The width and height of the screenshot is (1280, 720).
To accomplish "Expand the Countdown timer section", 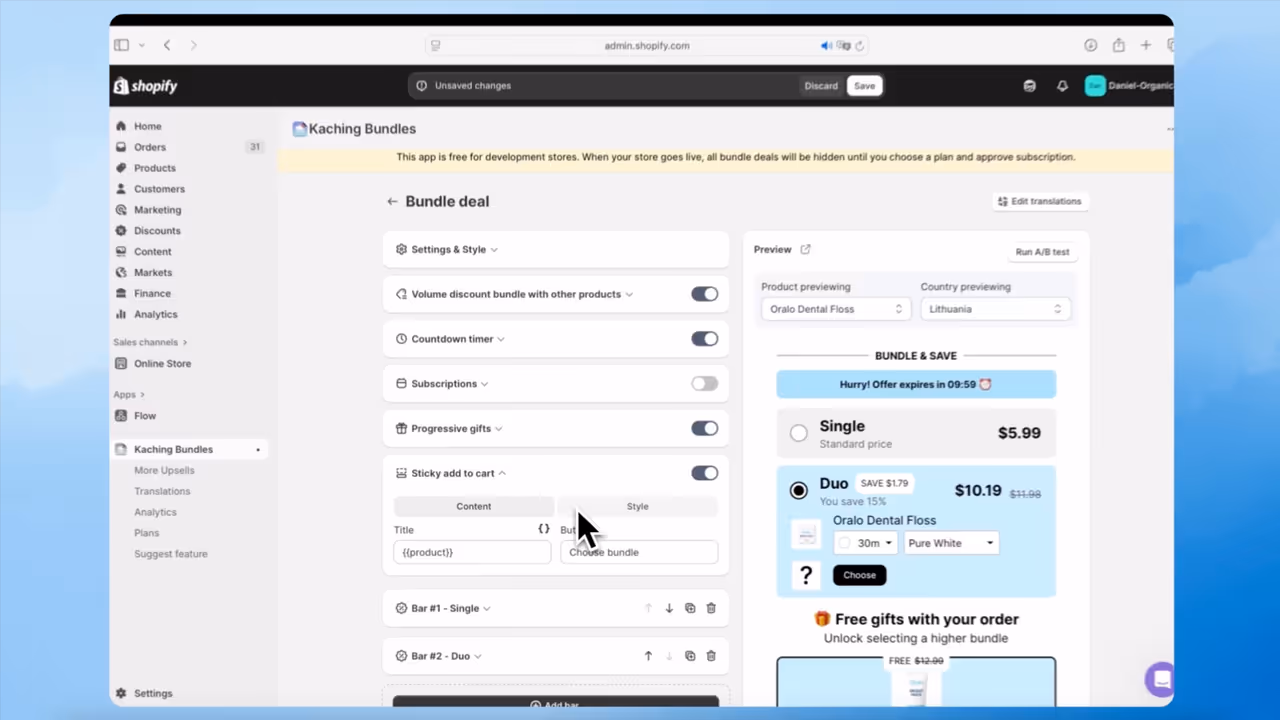I will point(451,339).
